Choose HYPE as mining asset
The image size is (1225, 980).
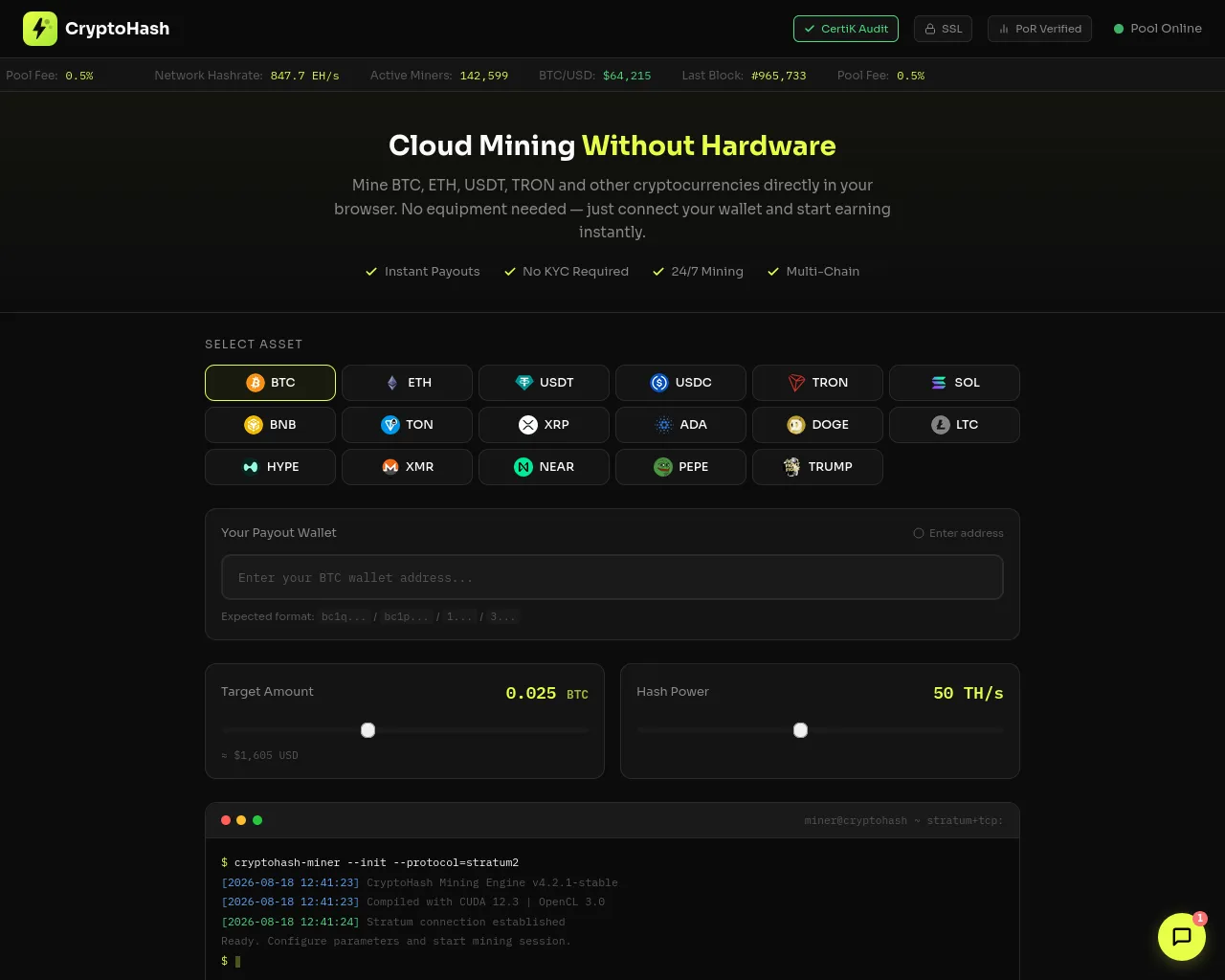pos(270,467)
